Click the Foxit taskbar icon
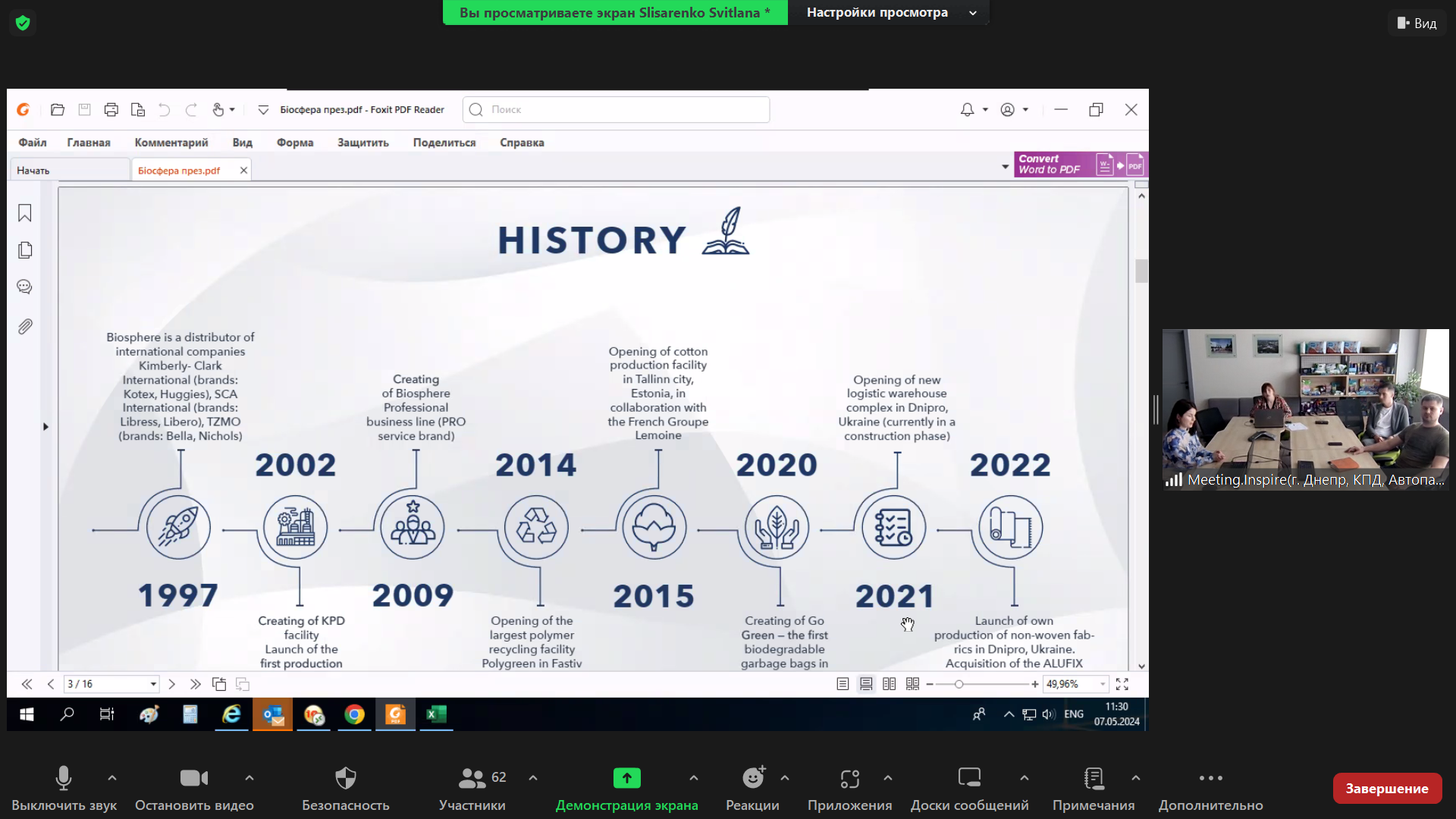The width and height of the screenshot is (1456, 819). tap(395, 714)
